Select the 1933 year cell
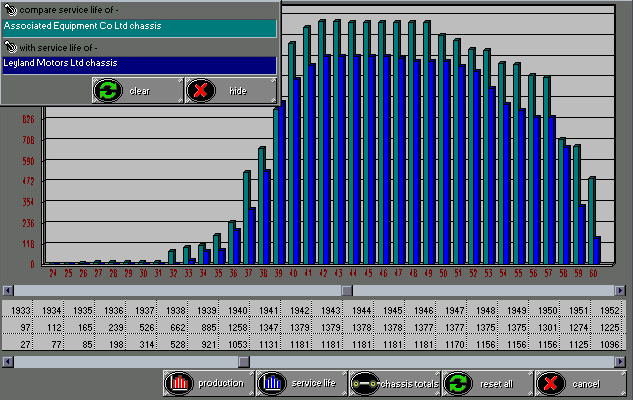633x400 pixels. coord(17,310)
